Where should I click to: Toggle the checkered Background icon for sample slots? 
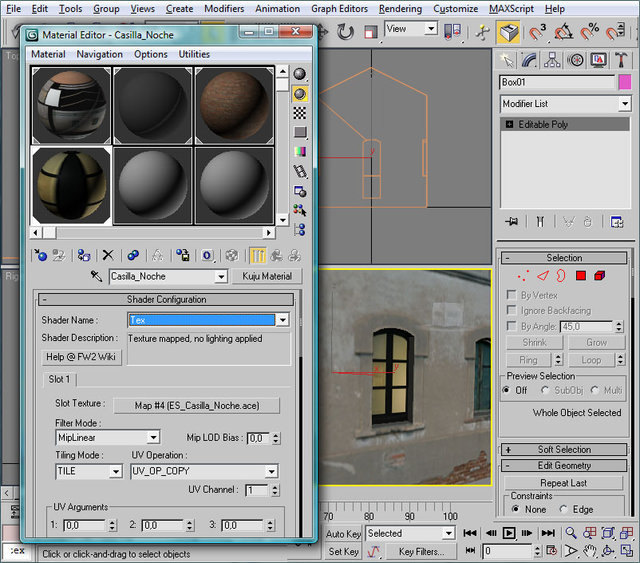(x=300, y=113)
